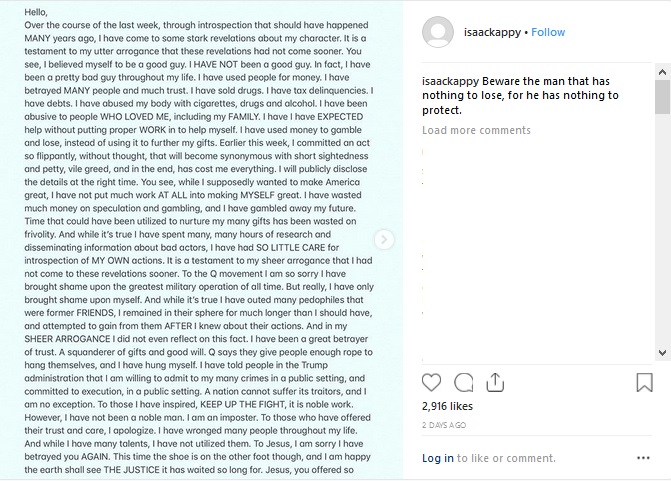View the 2,916 likes list
The width and height of the screenshot is (671, 481).
pos(447,406)
